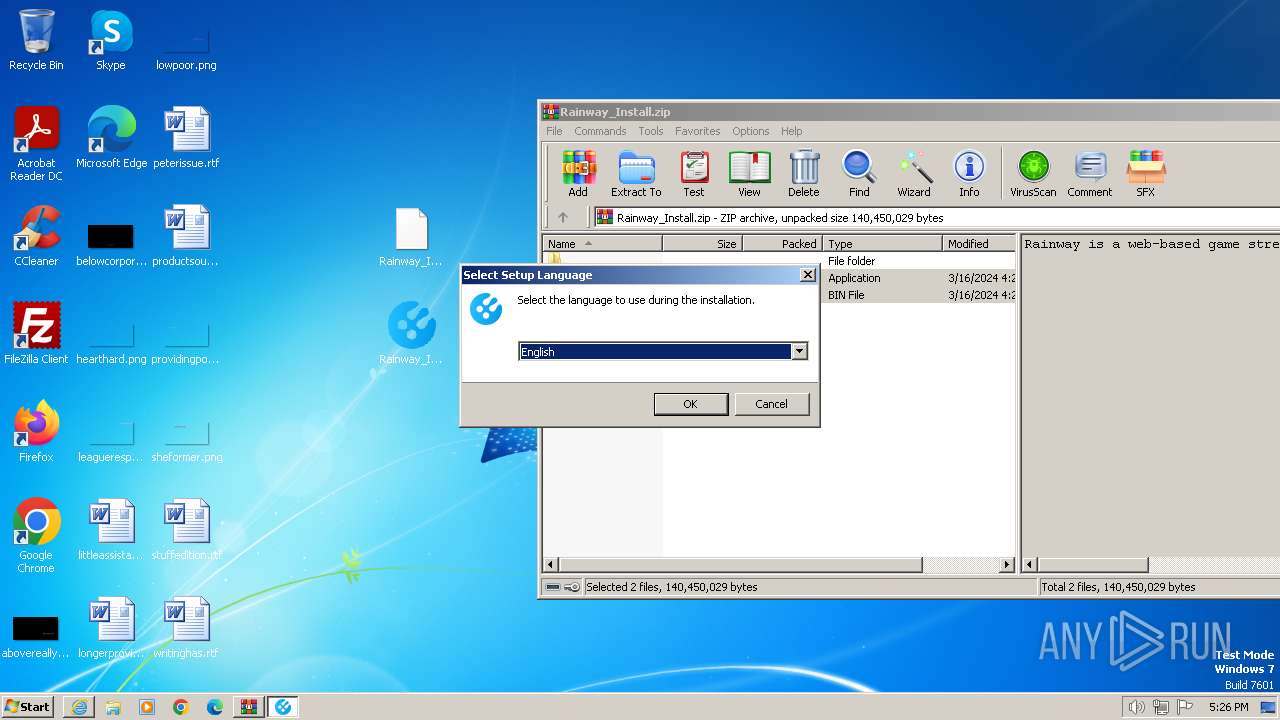Viewport: 1280px width, 720px height.
Task: Select the peterissue.rtf desktop file
Action: [x=186, y=138]
